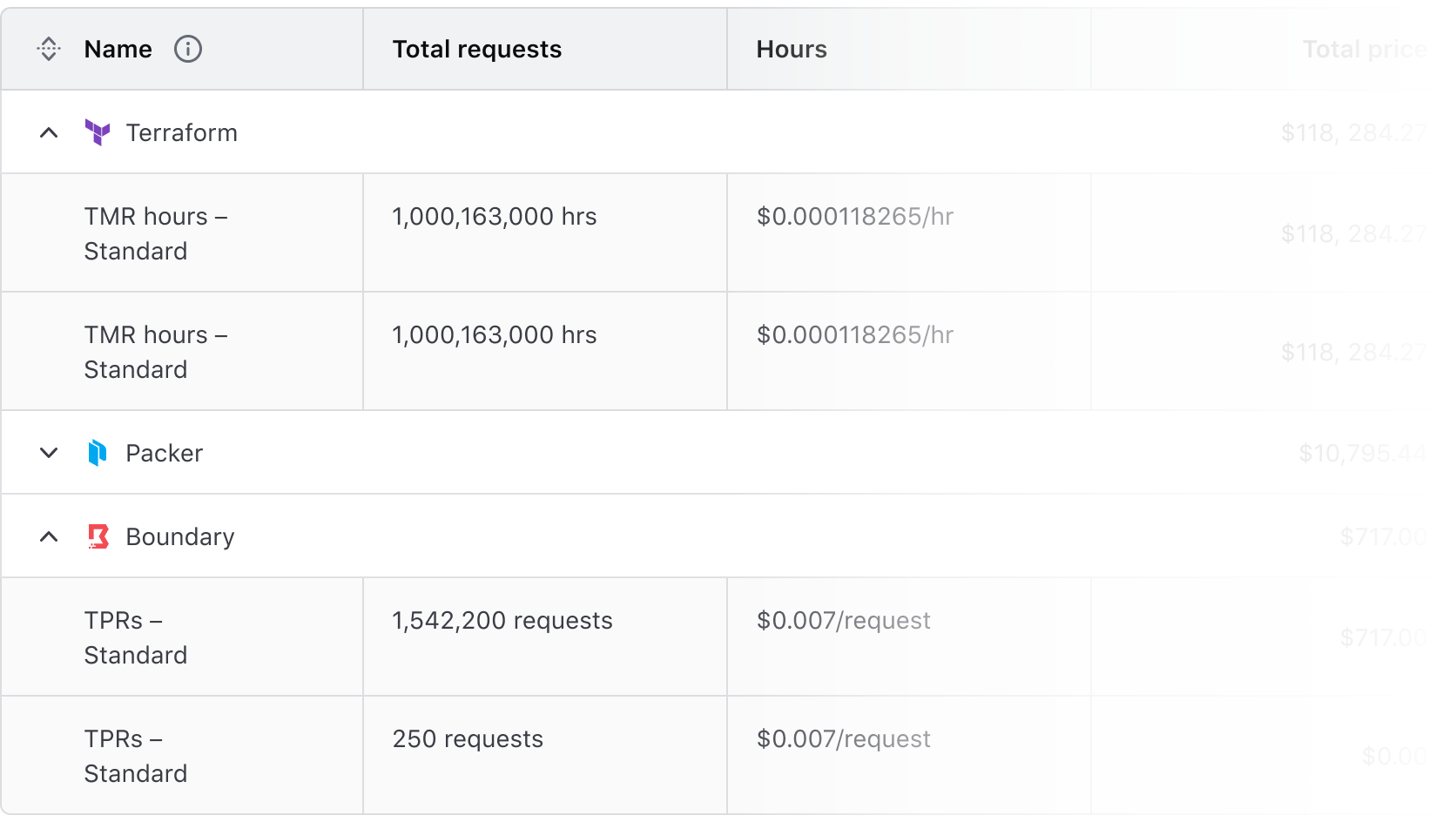Click the expand-all rows icon beside Name

pyautogui.click(x=49, y=50)
